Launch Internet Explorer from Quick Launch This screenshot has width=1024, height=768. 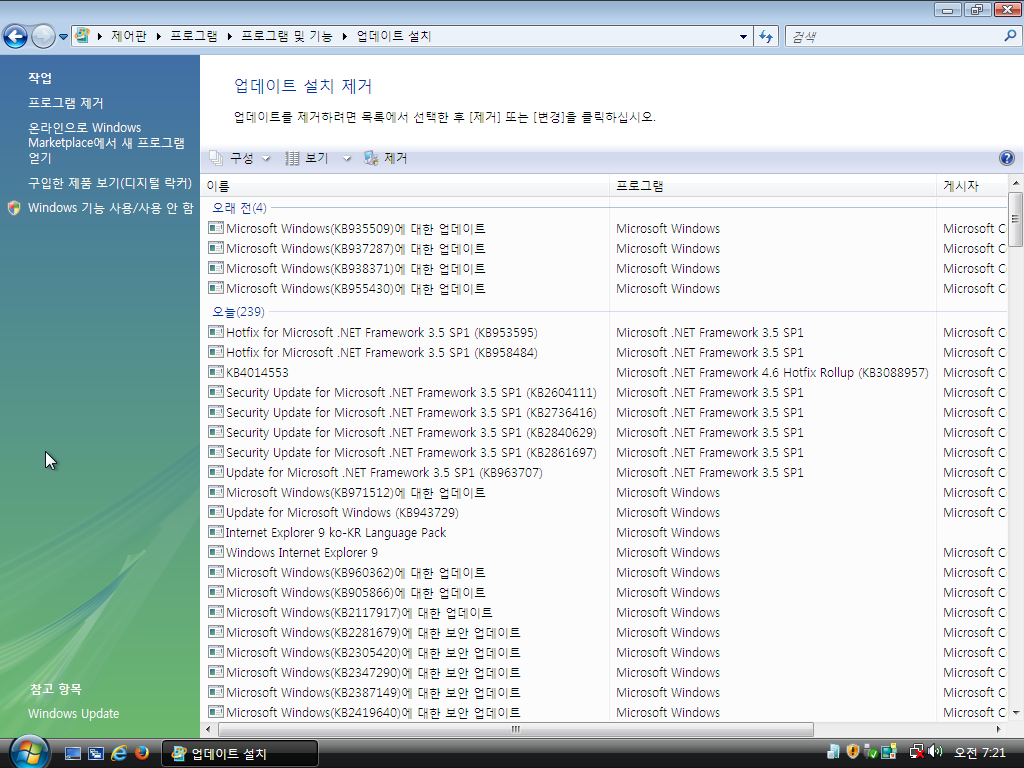pyautogui.click(x=119, y=753)
